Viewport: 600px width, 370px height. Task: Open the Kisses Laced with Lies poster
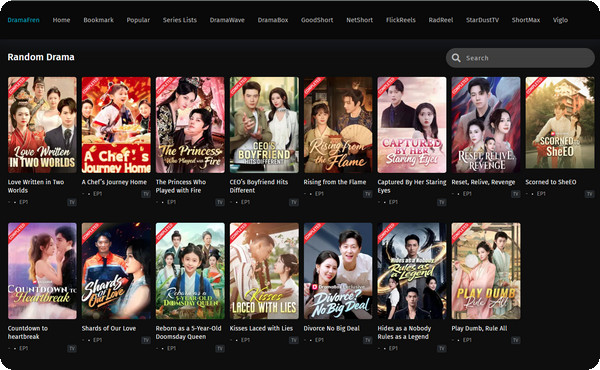click(x=264, y=271)
